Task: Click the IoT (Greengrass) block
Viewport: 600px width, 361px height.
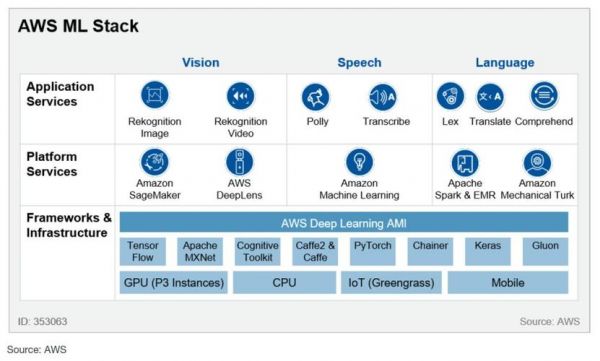Action: coord(391,283)
